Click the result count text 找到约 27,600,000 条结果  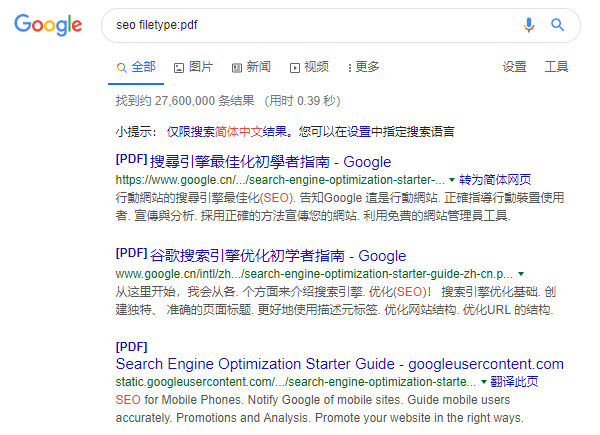click(185, 101)
